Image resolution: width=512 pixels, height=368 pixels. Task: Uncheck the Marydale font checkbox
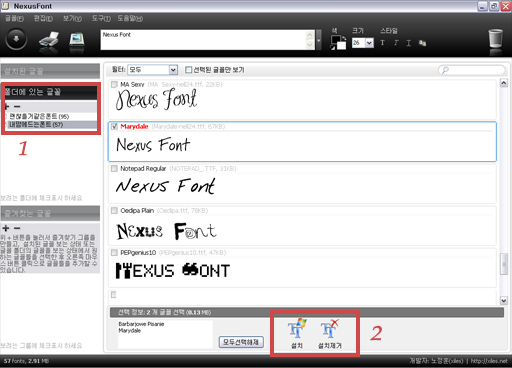114,126
